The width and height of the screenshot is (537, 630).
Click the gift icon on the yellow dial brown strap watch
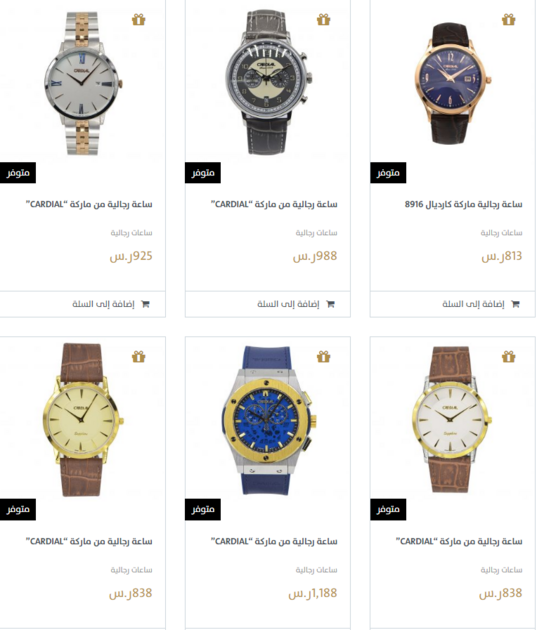click(139, 356)
